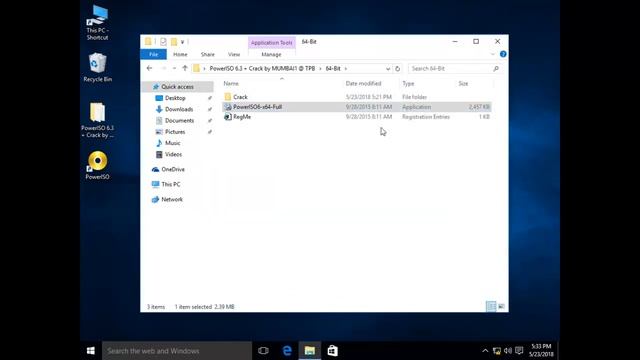Click the search magnifier icon
The width and height of the screenshot is (640, 360).
click(x=496, y=69)
